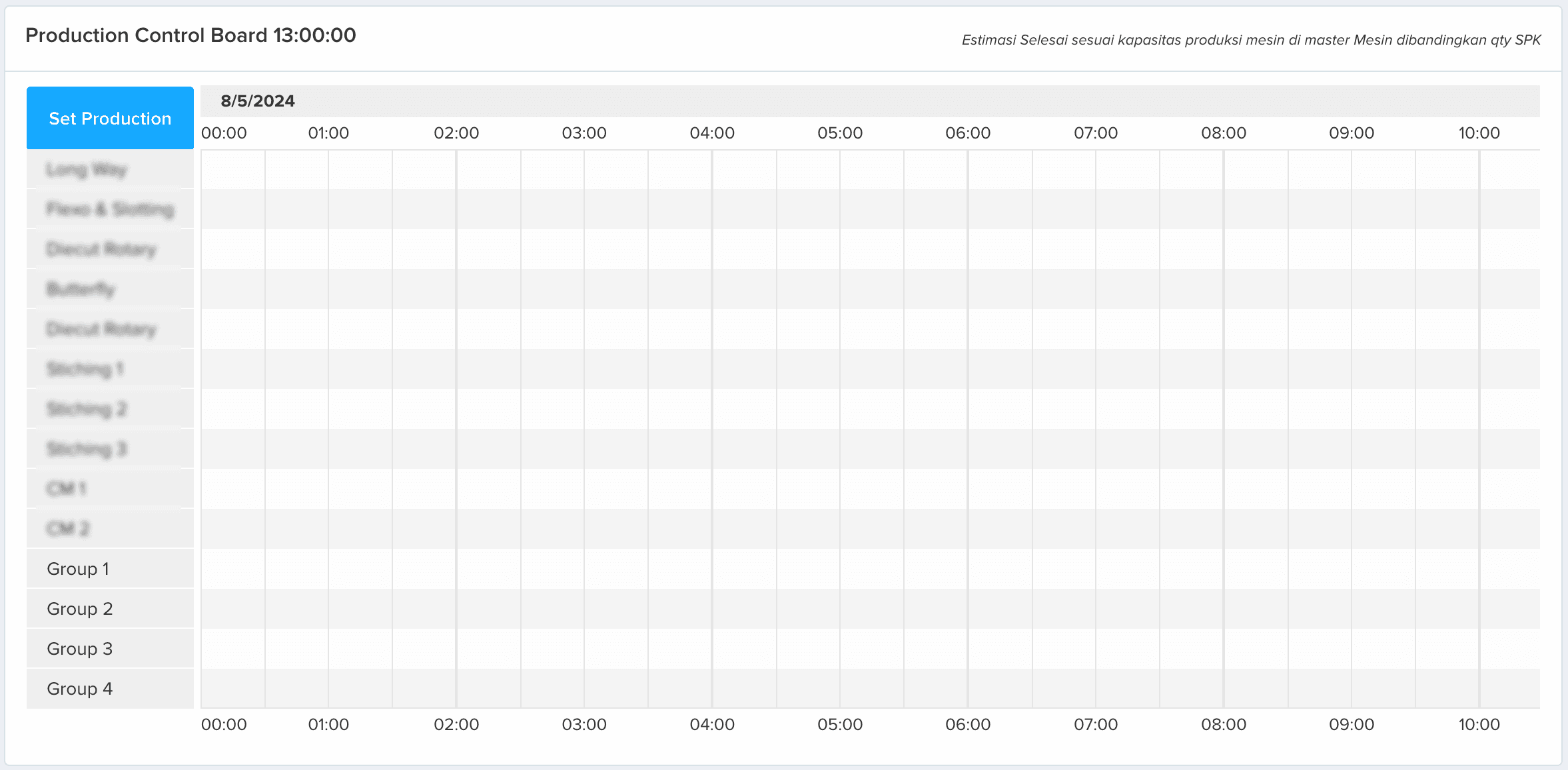Image resolution: width=1568 pixels, height=770 pixels.
Task: Click the Estimasi Selesai italic note
Action: point(1251,40)
